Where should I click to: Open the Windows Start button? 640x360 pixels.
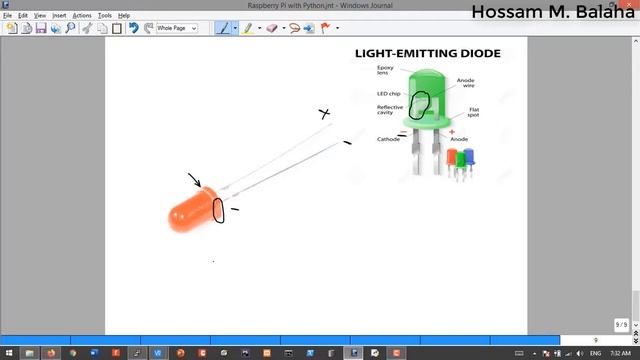pos(9,353)
